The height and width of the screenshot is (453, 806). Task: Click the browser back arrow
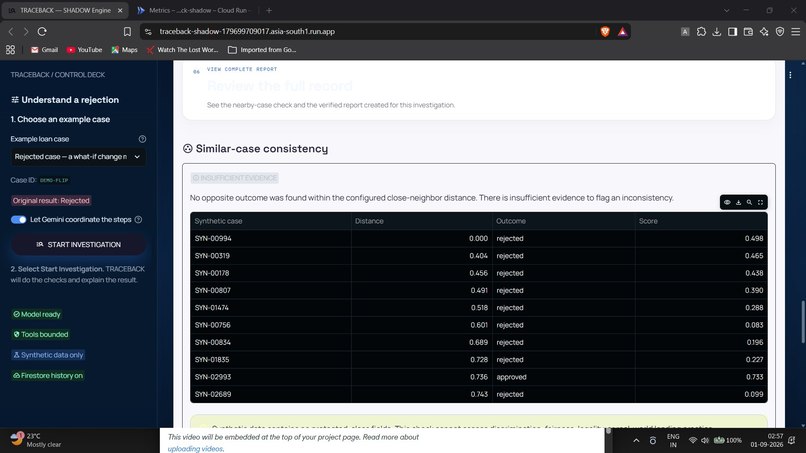11,31
